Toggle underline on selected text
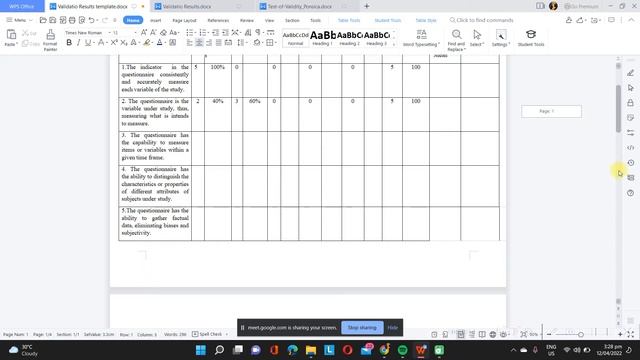This screenshot has width=640, height=360. (x=87, y=42)
